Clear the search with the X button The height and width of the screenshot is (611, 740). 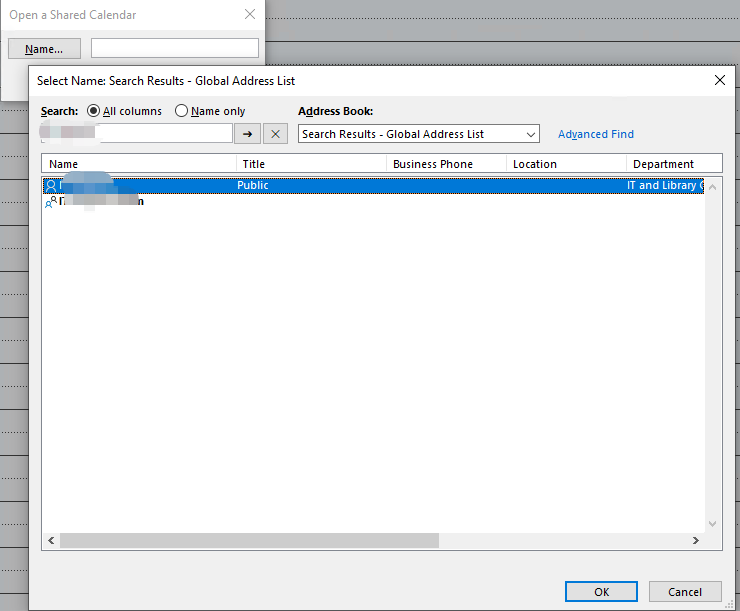(x=275, y=134)
